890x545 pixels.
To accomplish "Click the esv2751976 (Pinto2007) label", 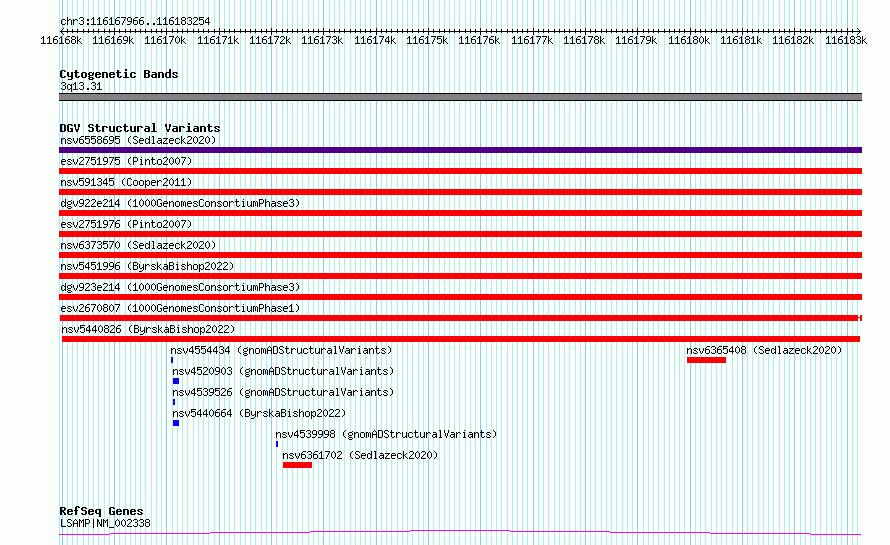I will point(126,224).
